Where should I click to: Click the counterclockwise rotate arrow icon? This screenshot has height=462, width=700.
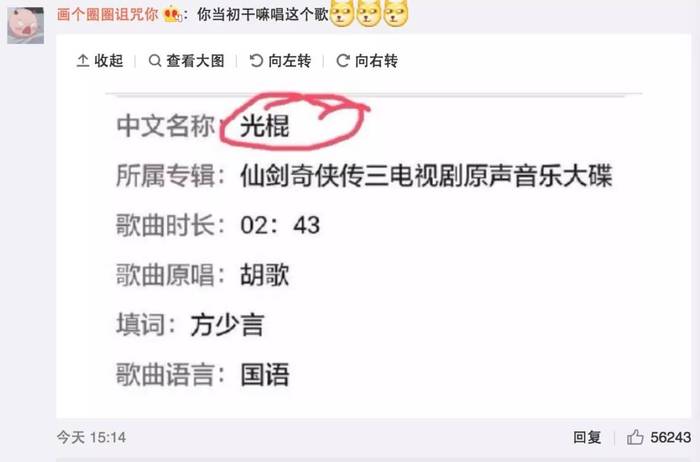[256, 60]
